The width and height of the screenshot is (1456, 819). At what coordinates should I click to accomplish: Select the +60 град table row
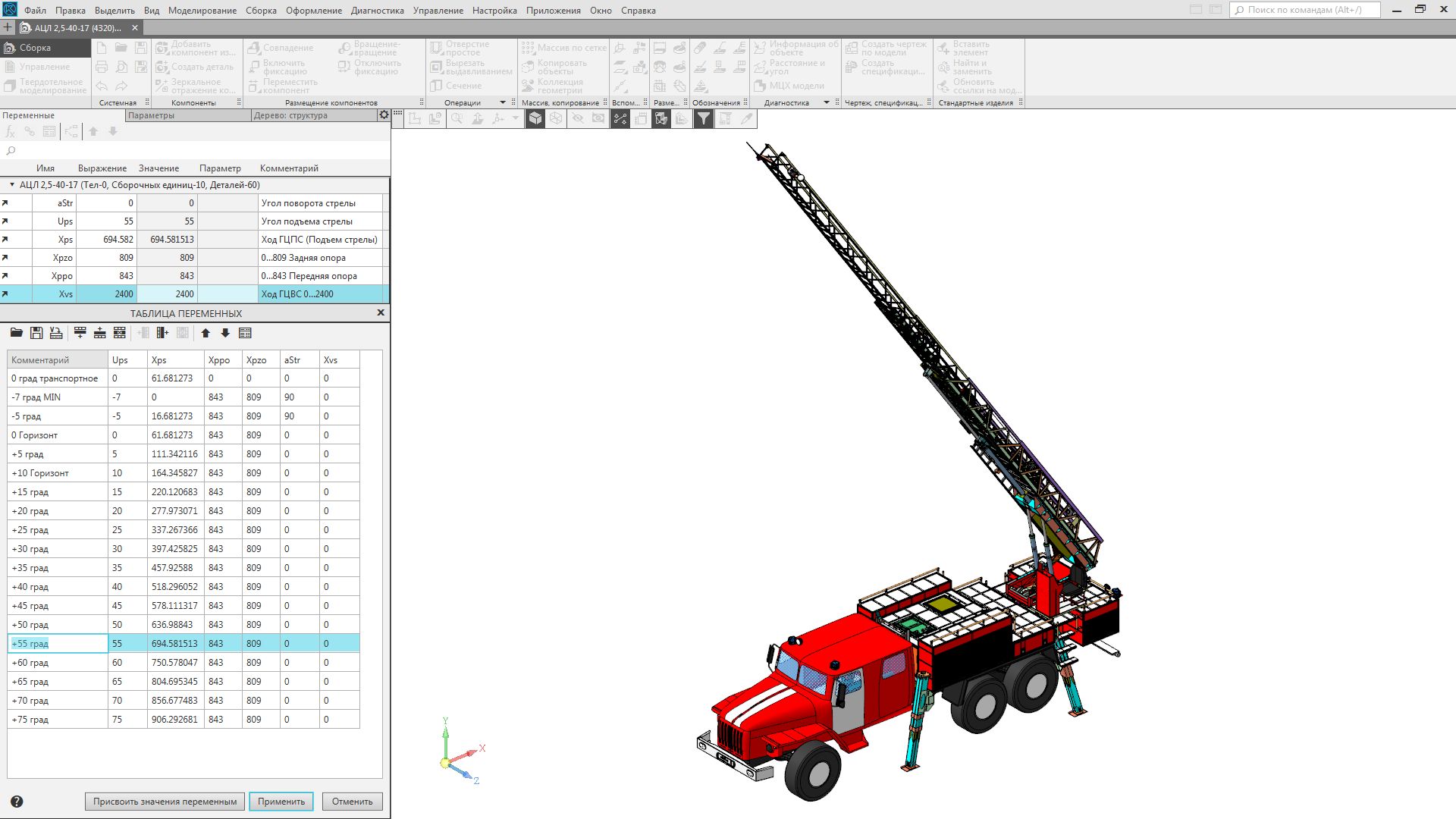(58, 663)
